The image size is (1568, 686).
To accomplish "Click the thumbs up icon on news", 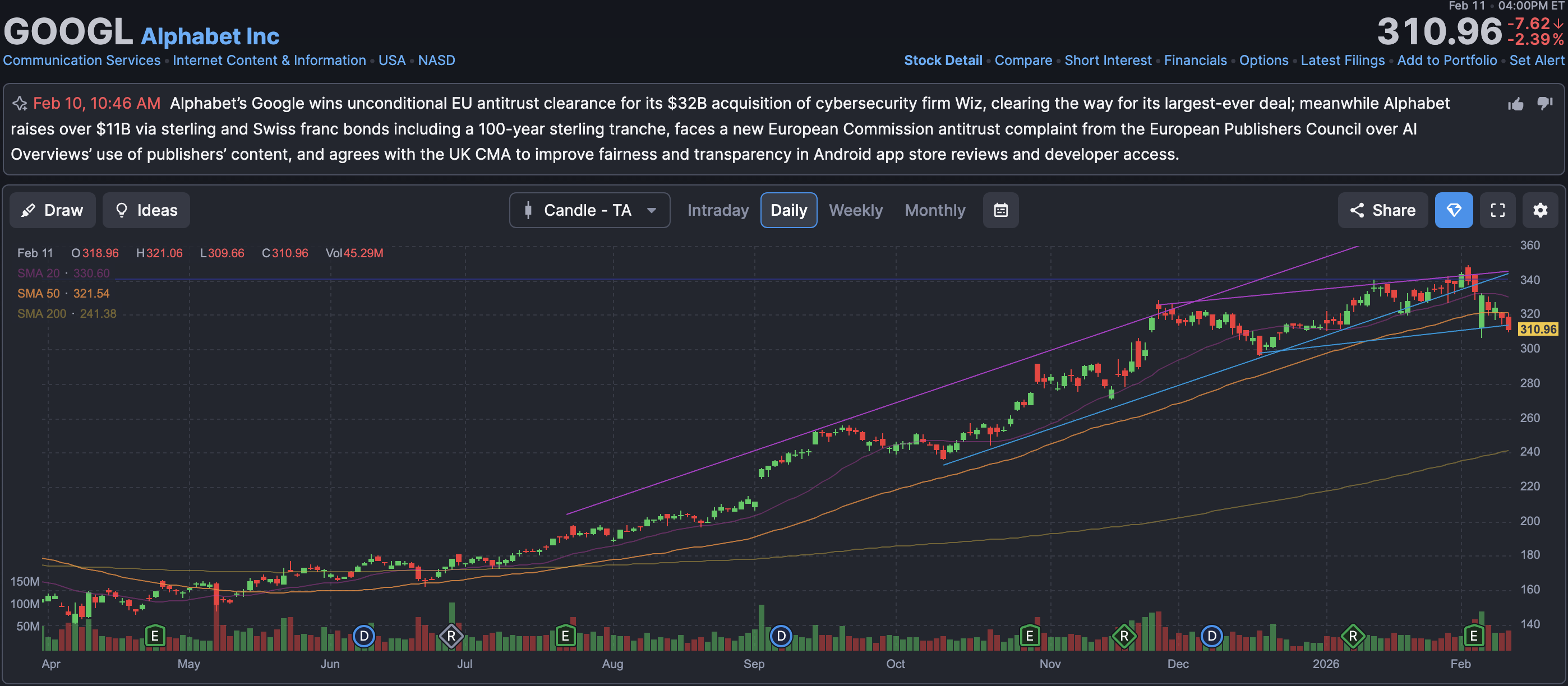I will 1515,104.
